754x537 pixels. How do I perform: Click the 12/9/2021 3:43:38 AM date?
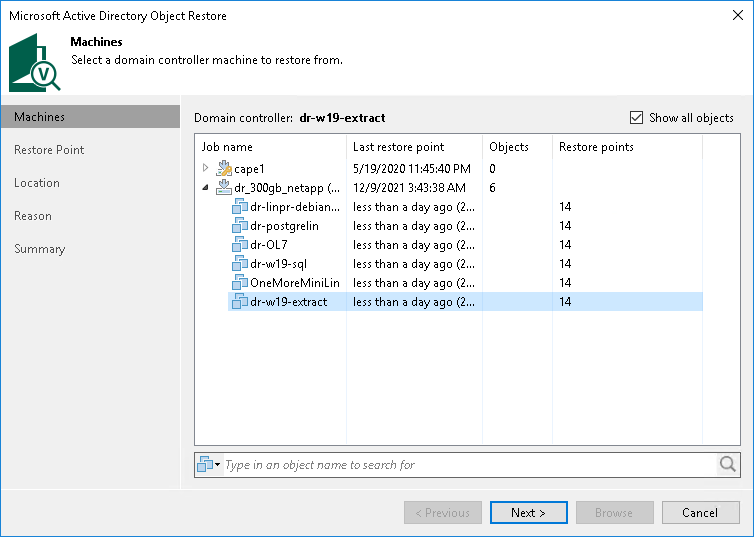click(x=409, y=188)
